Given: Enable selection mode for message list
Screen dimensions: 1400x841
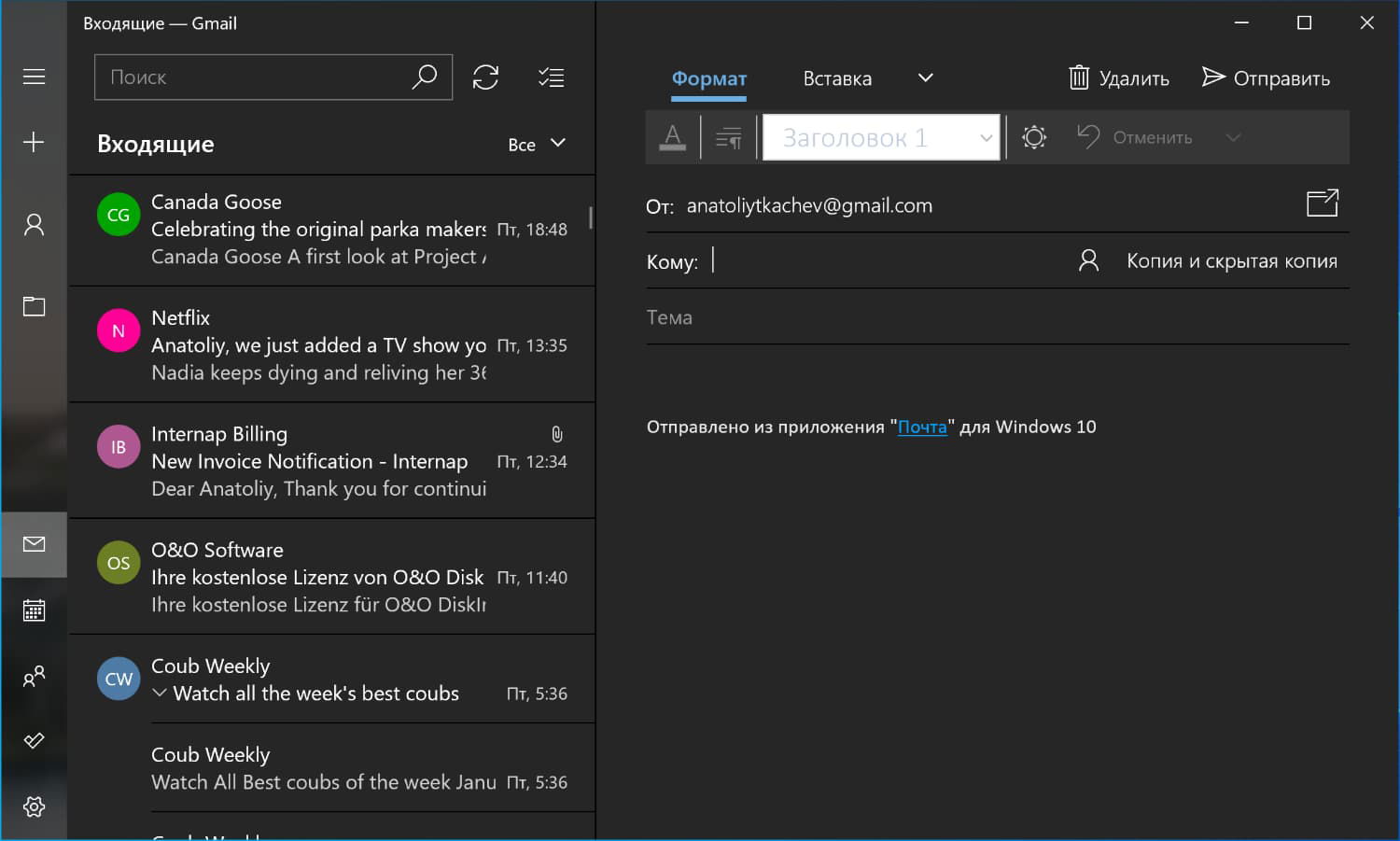Looking at the screenshot, I should point(551,77).
